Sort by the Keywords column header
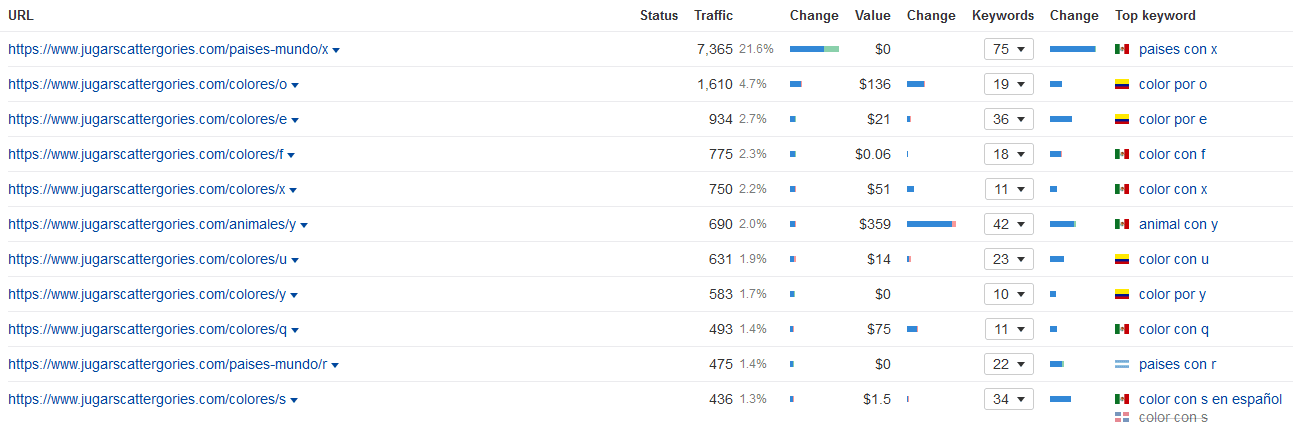The width and height of the screenshot is (1293, 430). [x=1003, y=15]
